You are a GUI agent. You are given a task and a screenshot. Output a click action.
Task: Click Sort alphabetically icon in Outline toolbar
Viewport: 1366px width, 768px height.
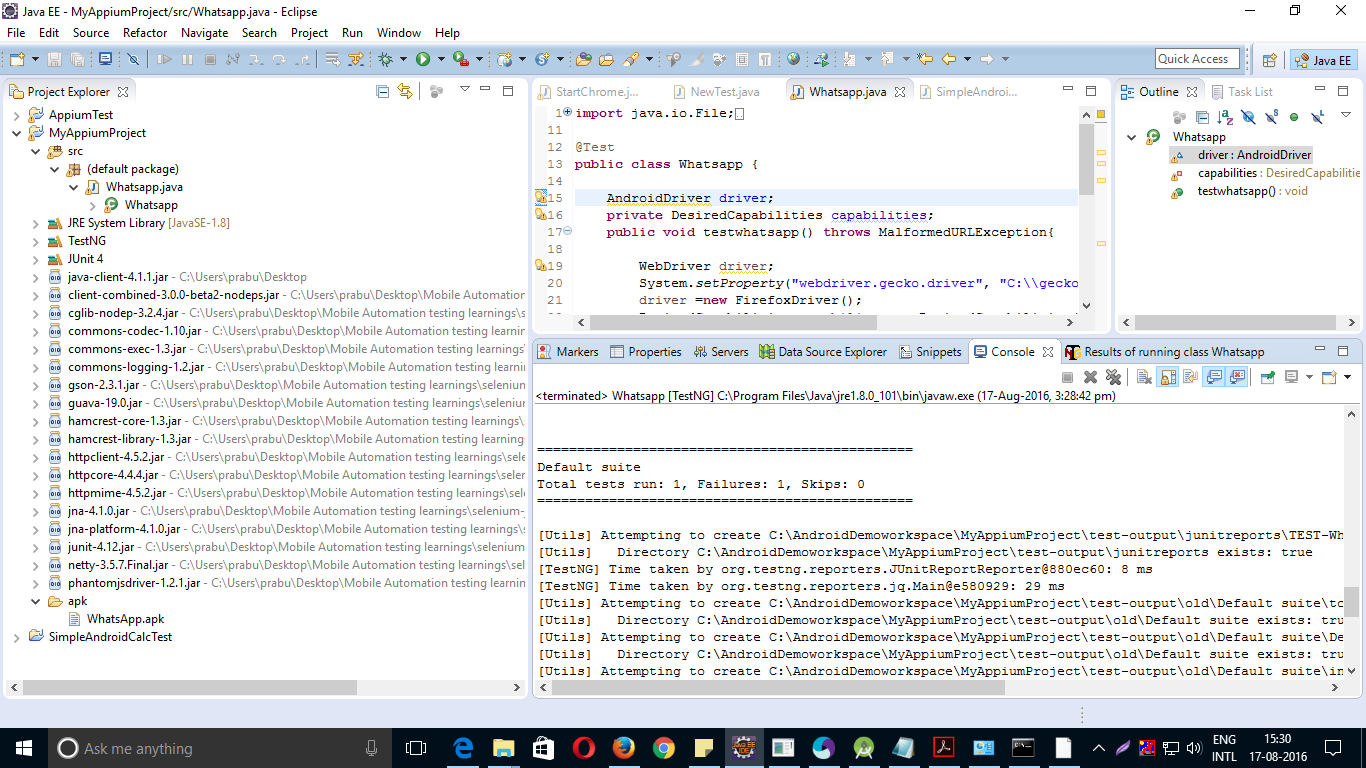[1227, 117]
